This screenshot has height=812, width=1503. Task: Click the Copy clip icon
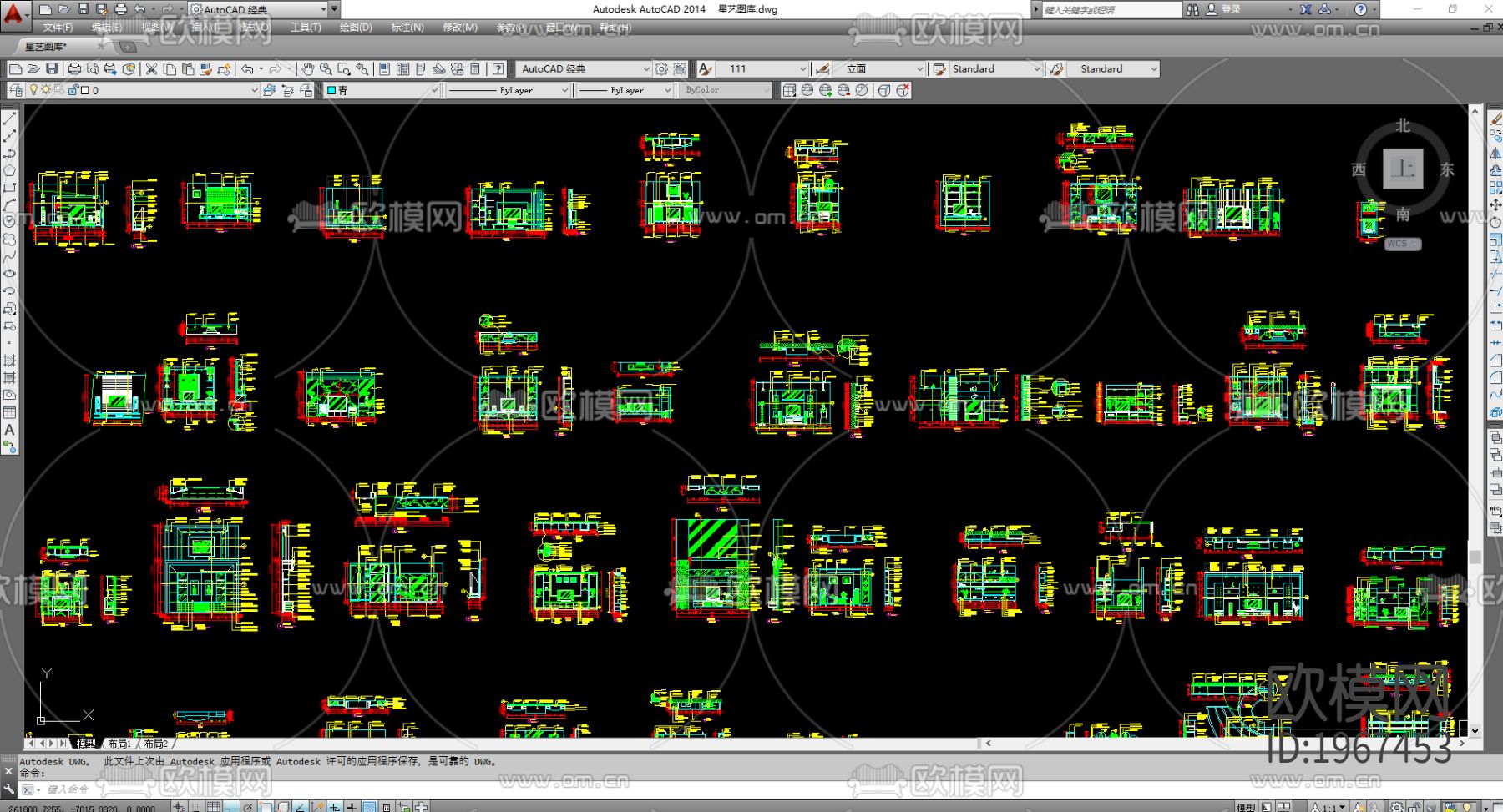pos(170,68)
